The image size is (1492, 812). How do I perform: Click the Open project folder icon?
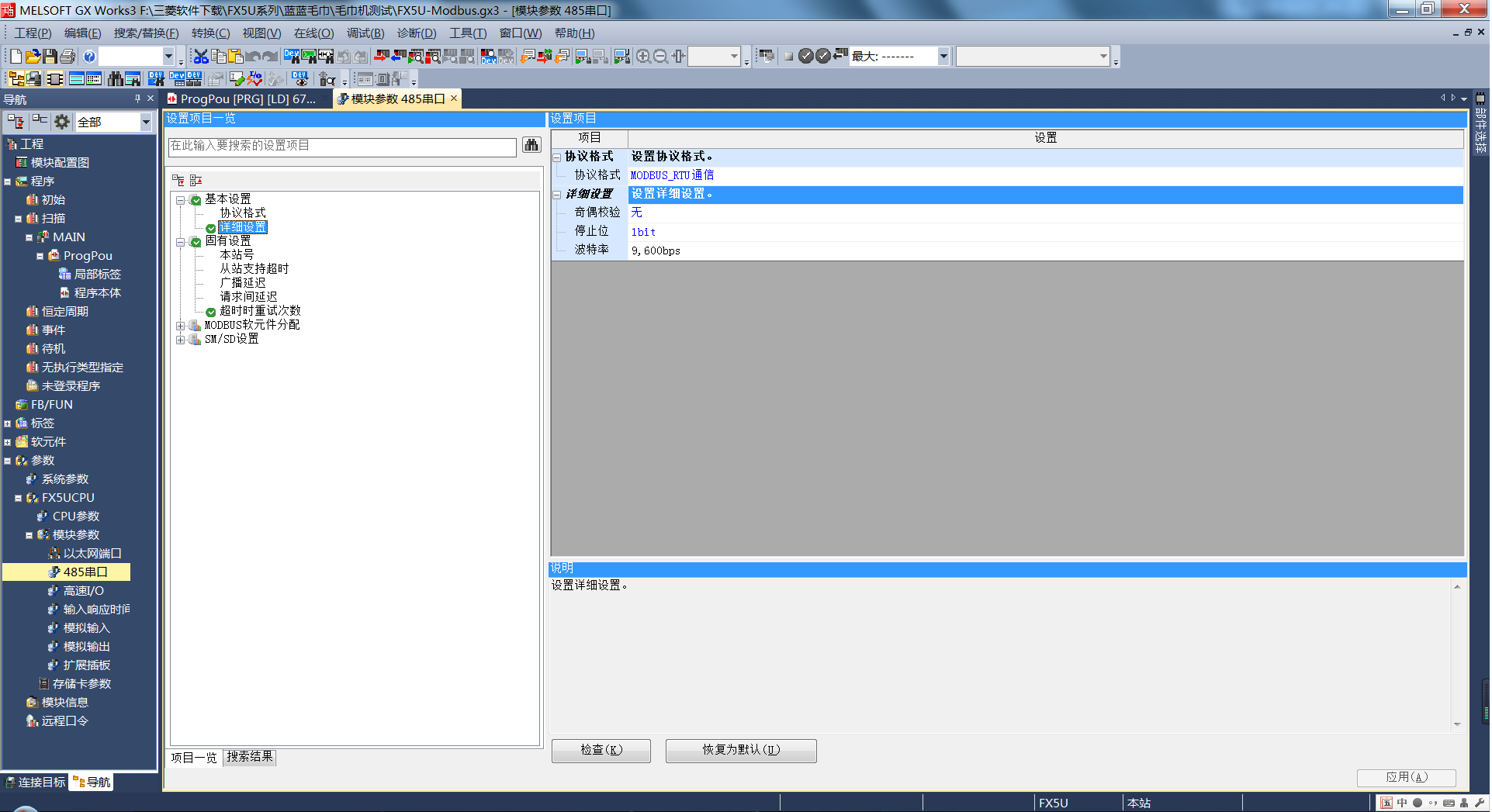33,56
